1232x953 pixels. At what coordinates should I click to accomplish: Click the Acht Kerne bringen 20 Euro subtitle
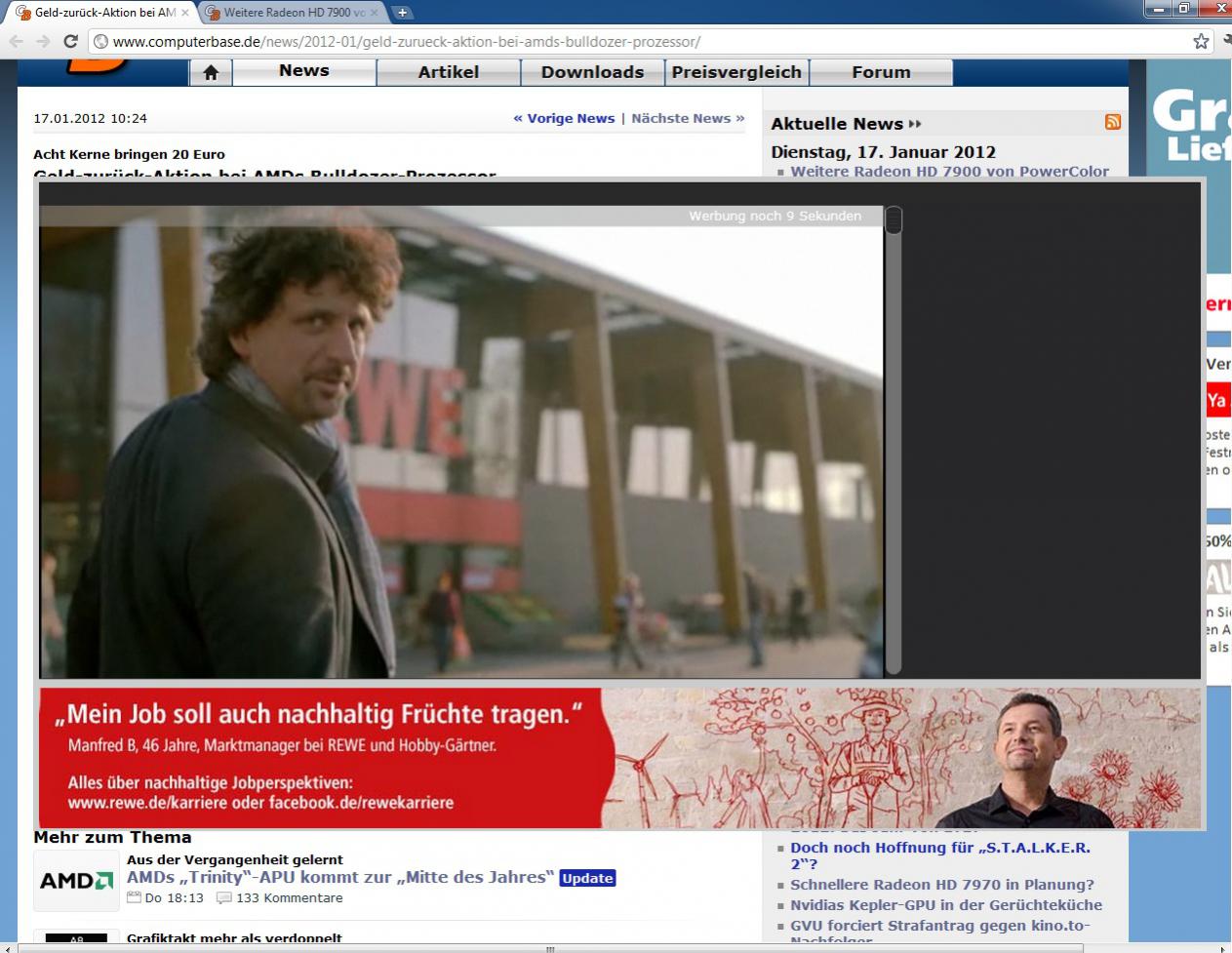coord(129,154)
